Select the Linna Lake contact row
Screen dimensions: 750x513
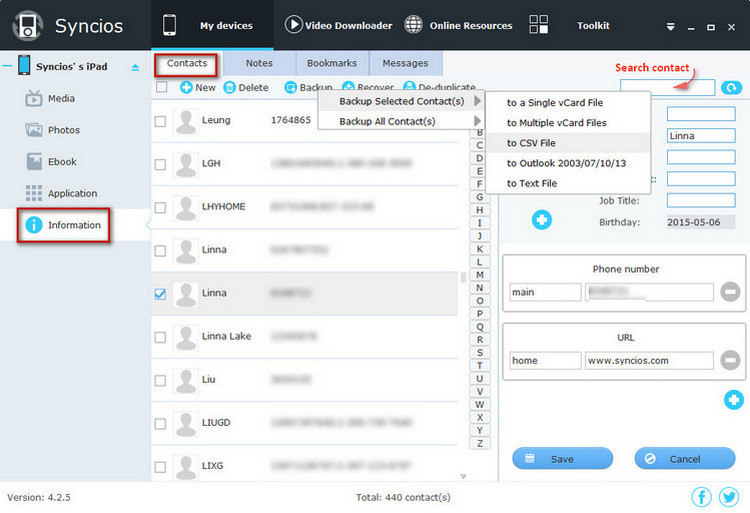(x=305, y=337)
